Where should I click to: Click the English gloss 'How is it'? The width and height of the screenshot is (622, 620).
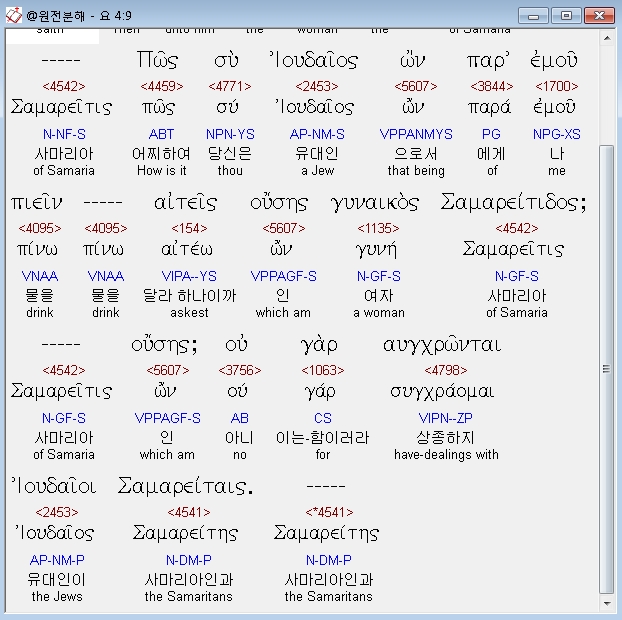coord(161,171)
